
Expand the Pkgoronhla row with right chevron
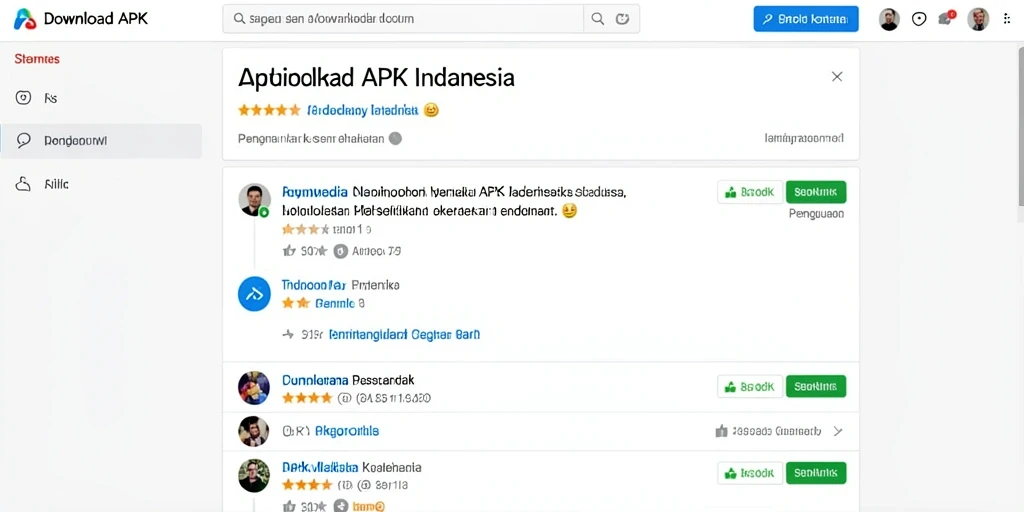(x=839, y=431)
